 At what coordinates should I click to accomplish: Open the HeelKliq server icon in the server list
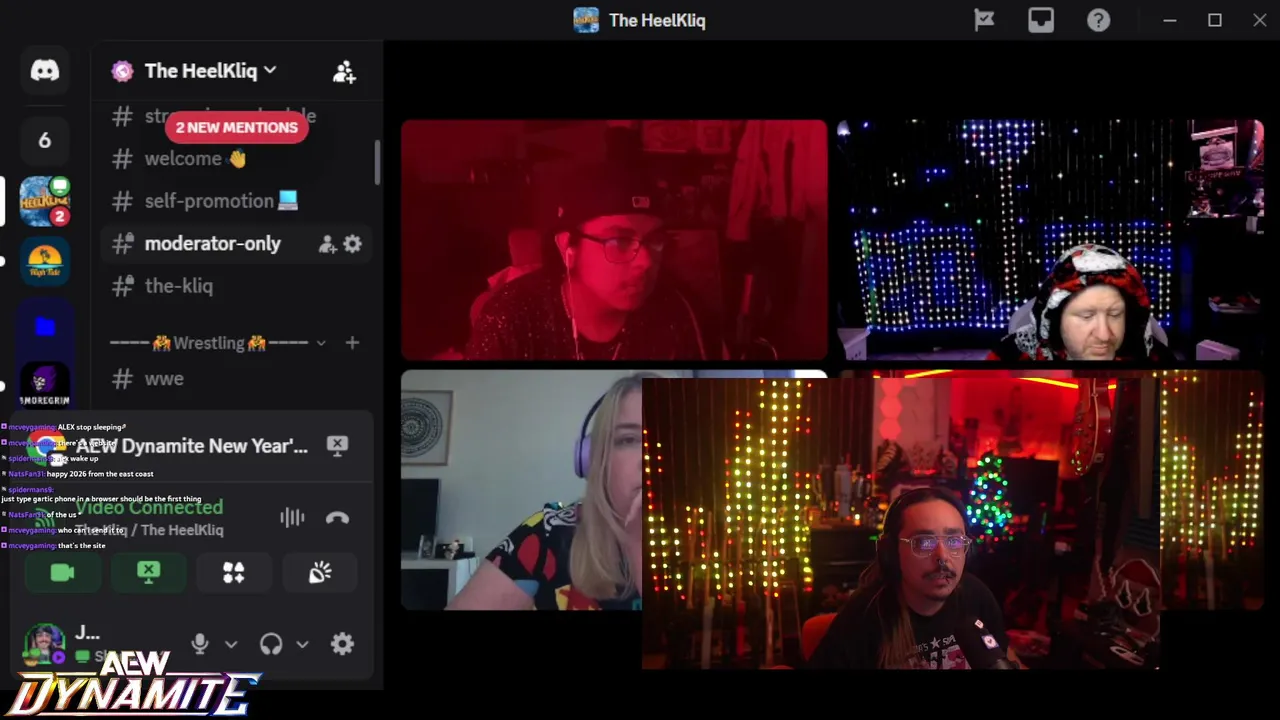tap(44, 201)
